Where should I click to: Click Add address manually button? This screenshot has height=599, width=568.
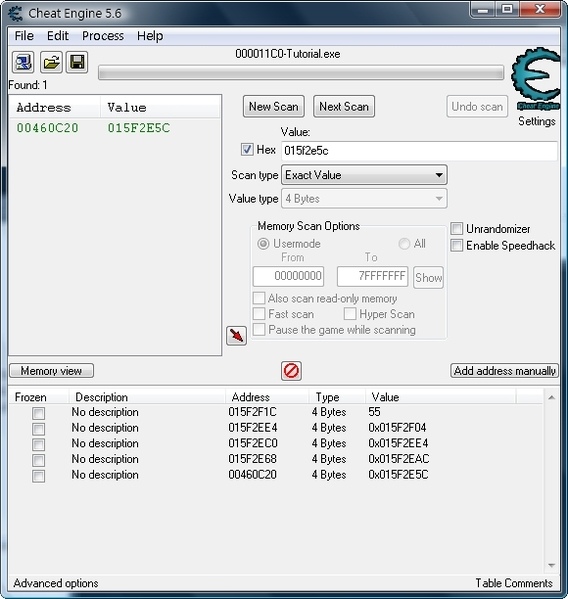pos(504,371)
